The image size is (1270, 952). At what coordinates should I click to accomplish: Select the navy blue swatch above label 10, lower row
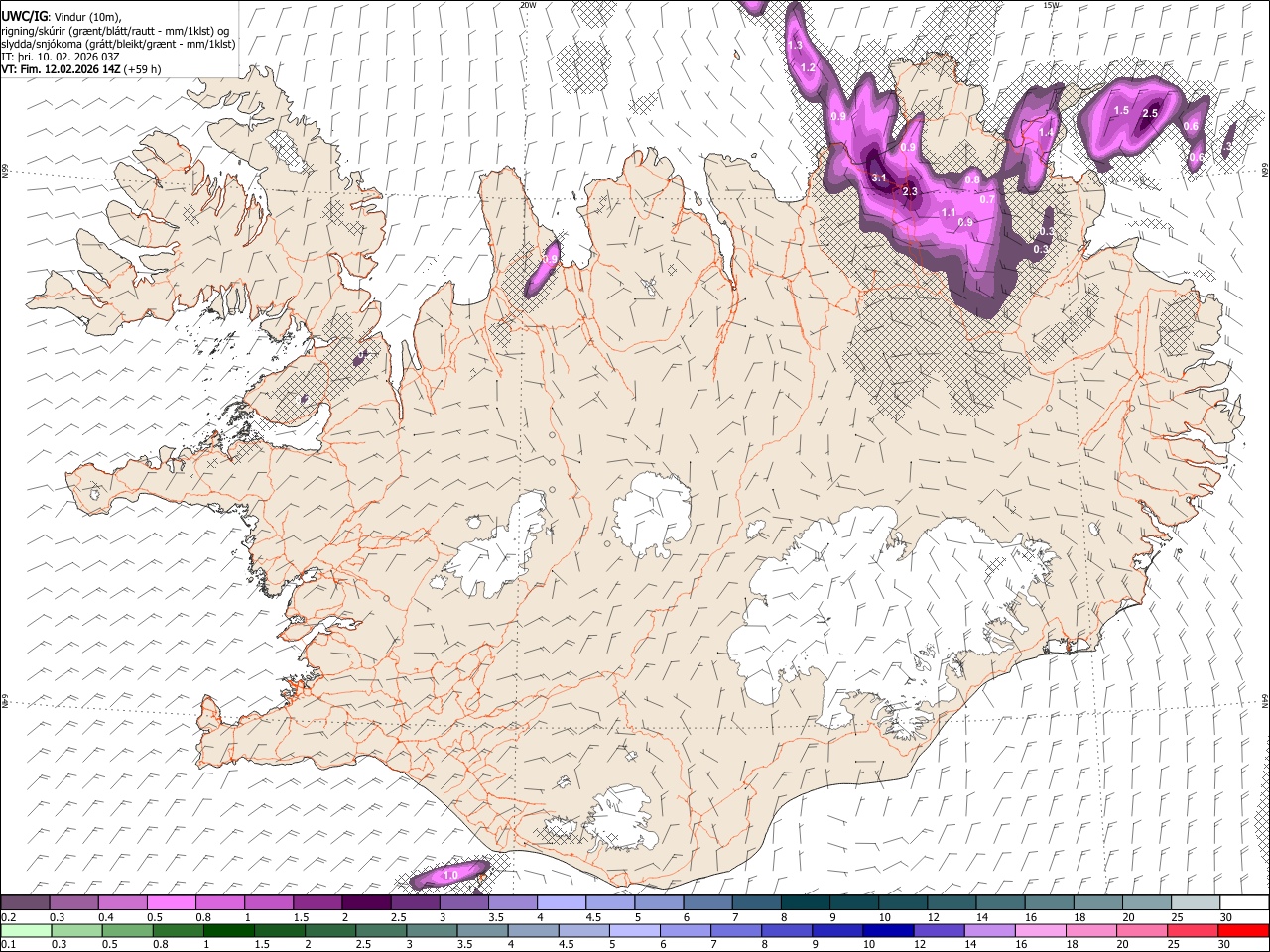pos(887,930)
